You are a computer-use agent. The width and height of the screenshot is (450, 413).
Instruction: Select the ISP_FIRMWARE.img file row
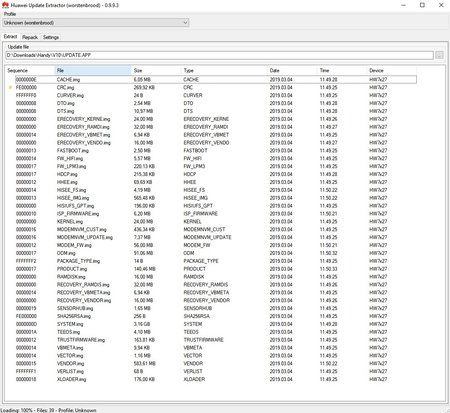tap(216, 214)
